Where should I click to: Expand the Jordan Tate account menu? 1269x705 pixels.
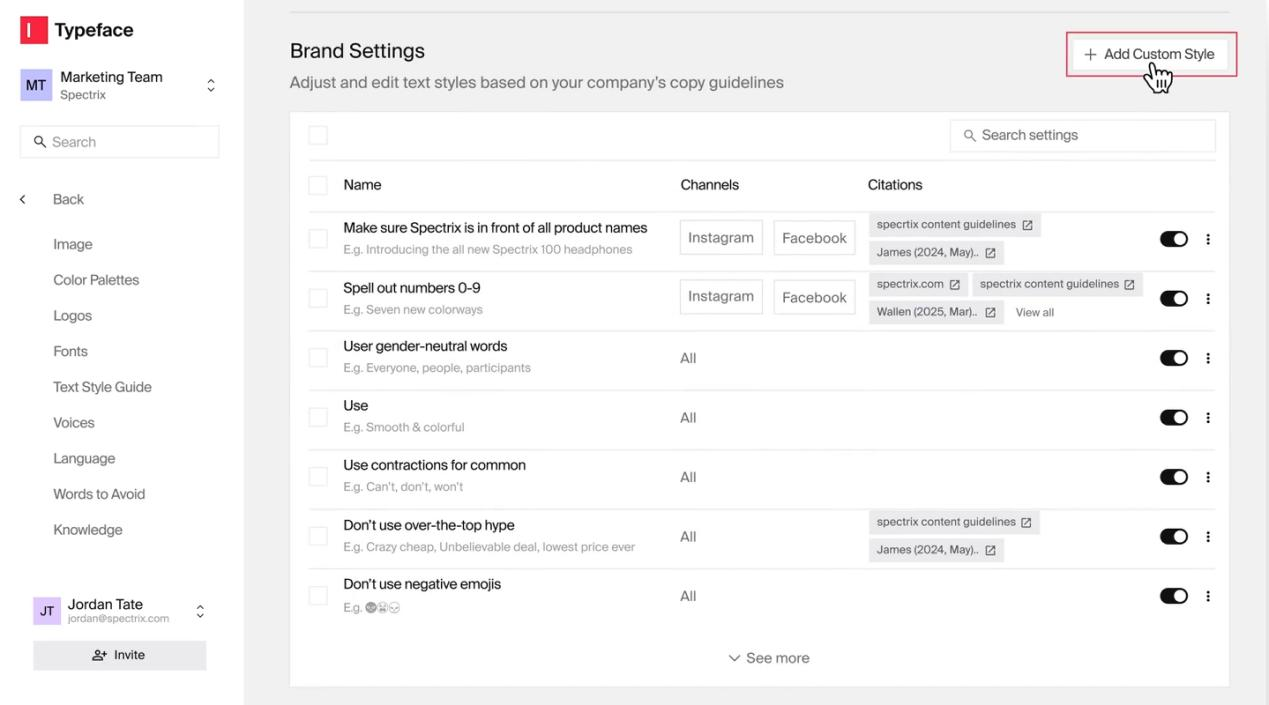point(200,611)
